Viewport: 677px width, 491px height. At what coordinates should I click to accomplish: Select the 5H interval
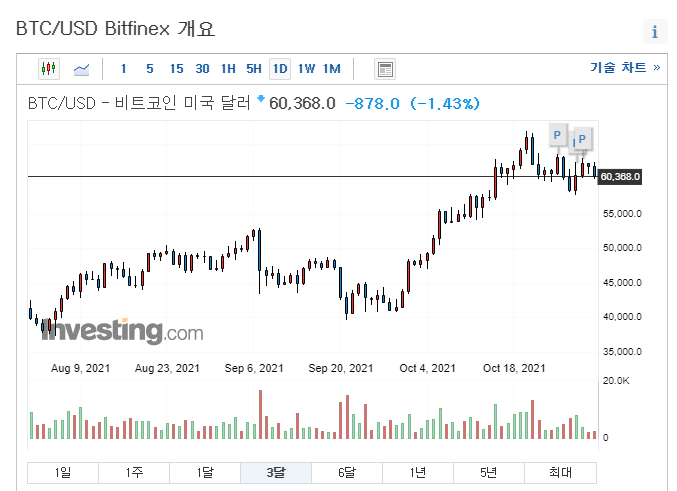(x=254, y=69)
